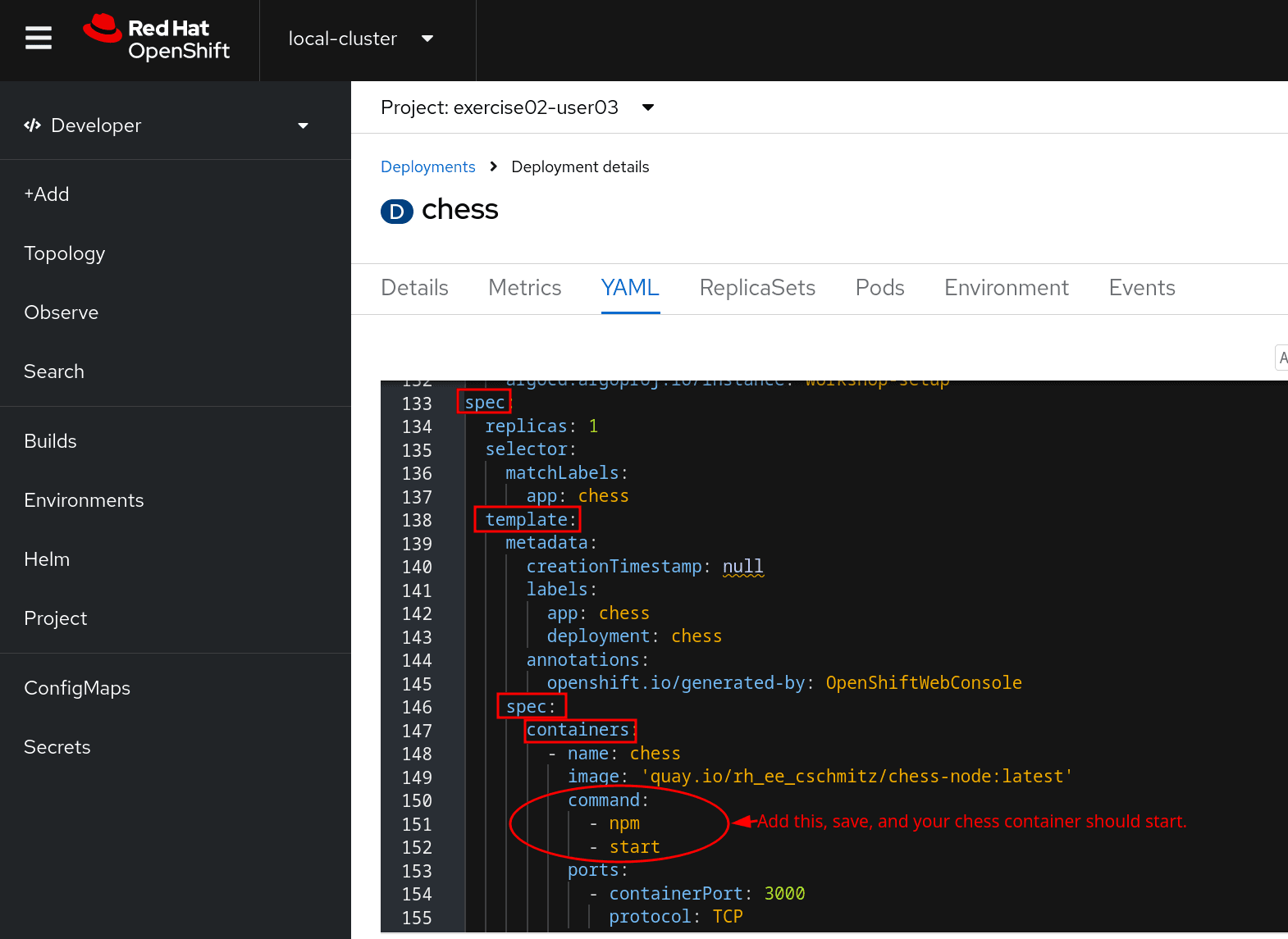
Task: Click the '- start' line
Action: click(x=624, y=847)
